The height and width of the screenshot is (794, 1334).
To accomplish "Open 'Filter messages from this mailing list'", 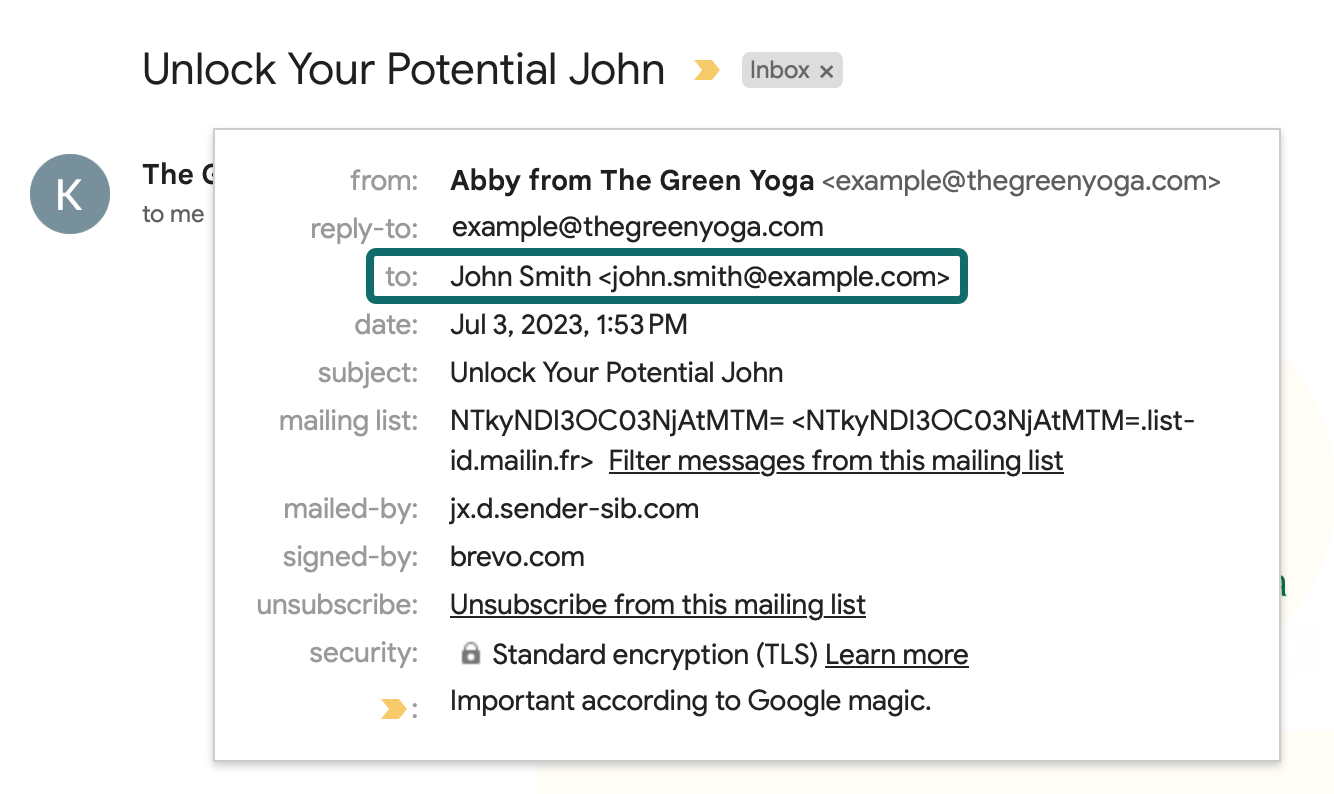I will (x=836, y=460).
